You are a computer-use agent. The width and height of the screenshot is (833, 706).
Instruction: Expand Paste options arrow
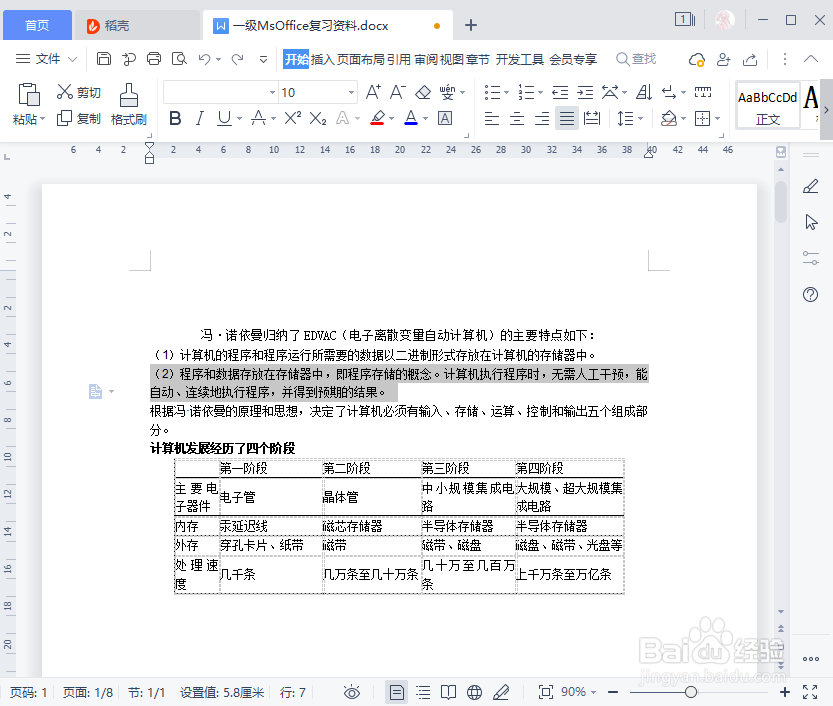pos(42,118)
